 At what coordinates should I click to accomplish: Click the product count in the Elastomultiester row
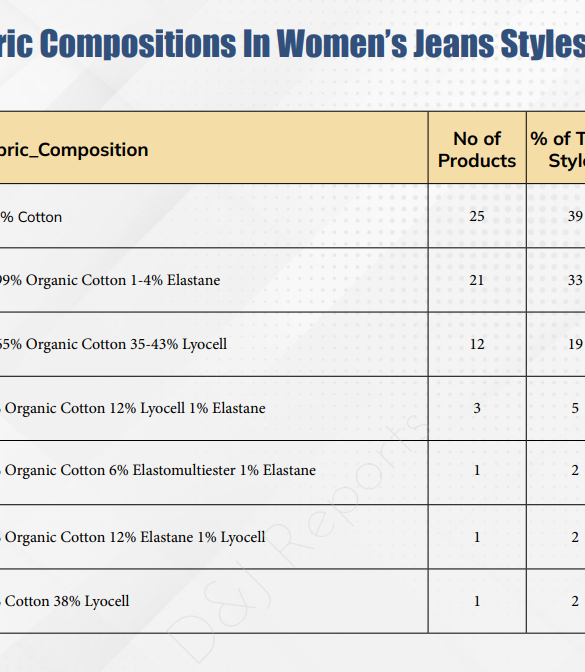(477, 470)
